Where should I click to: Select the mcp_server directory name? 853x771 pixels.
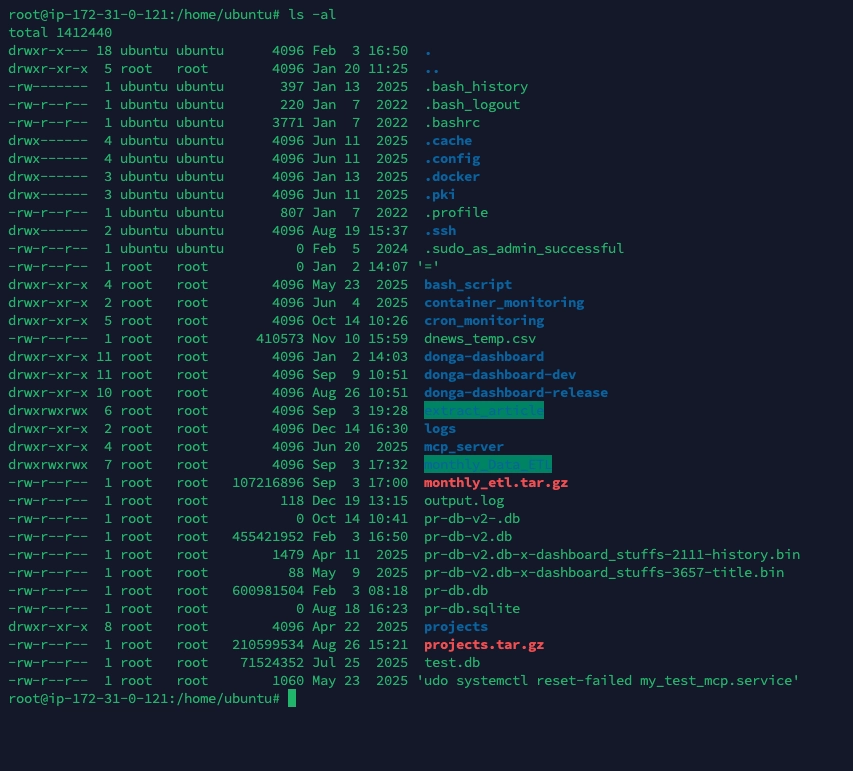tap(464, 447)
